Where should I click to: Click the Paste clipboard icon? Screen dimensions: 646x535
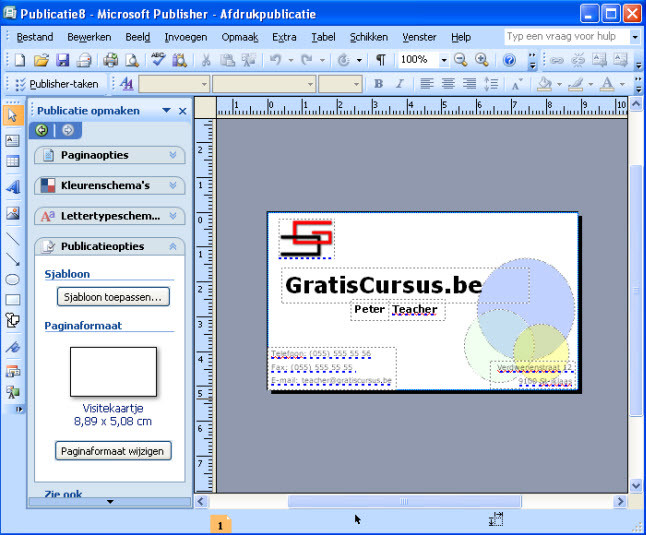point(227,60)
